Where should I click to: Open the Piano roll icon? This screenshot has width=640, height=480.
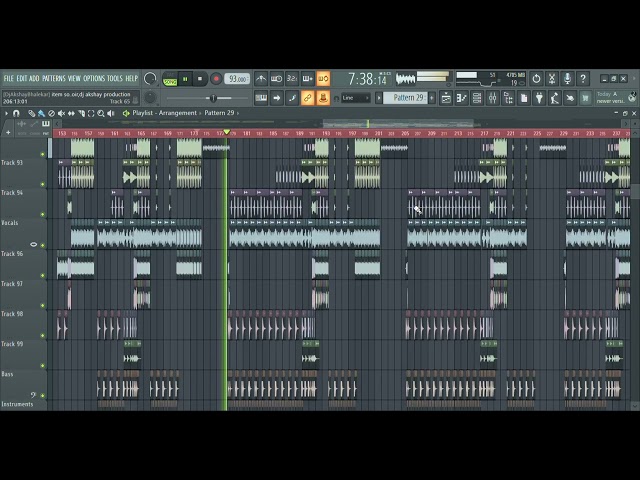[x=461, y=98]
